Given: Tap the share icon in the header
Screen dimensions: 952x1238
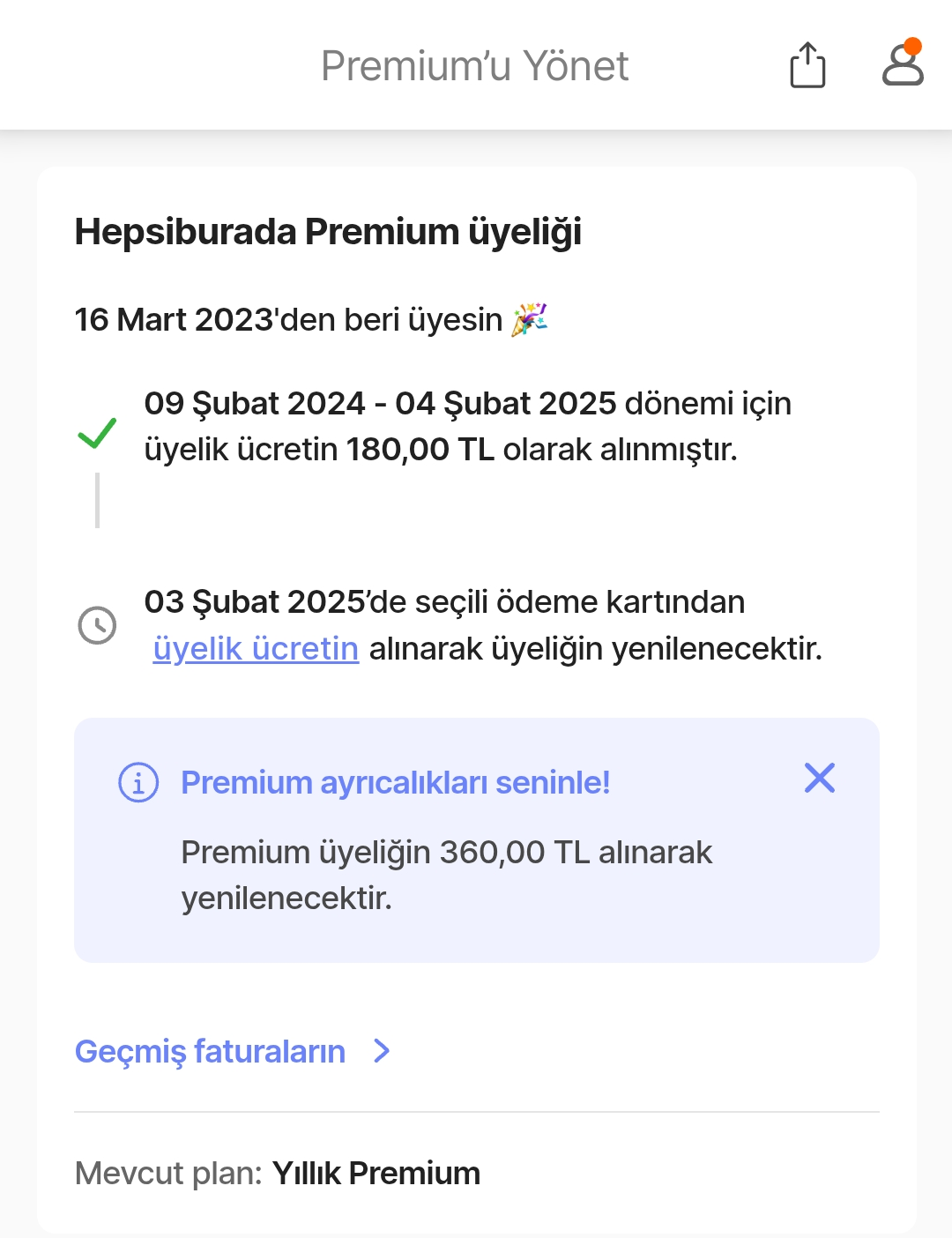Looking at the screenshot, I should point(807,65).
